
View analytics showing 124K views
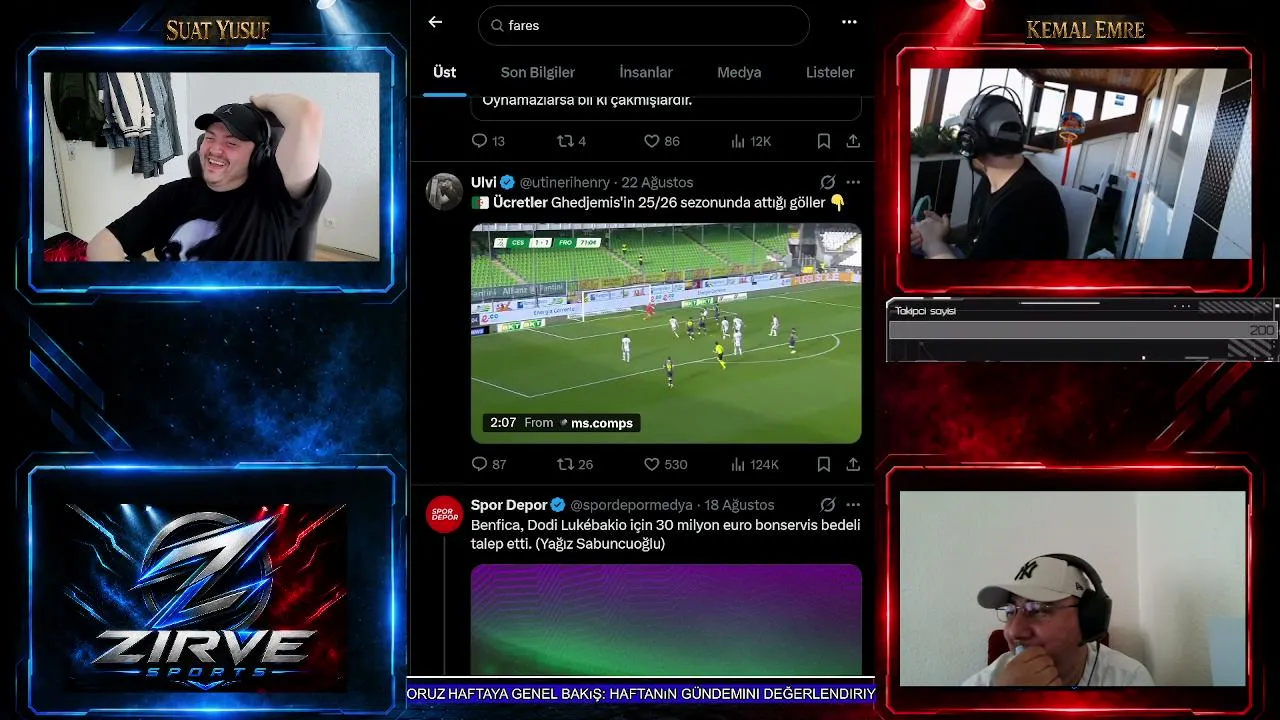tap(755, 464)
